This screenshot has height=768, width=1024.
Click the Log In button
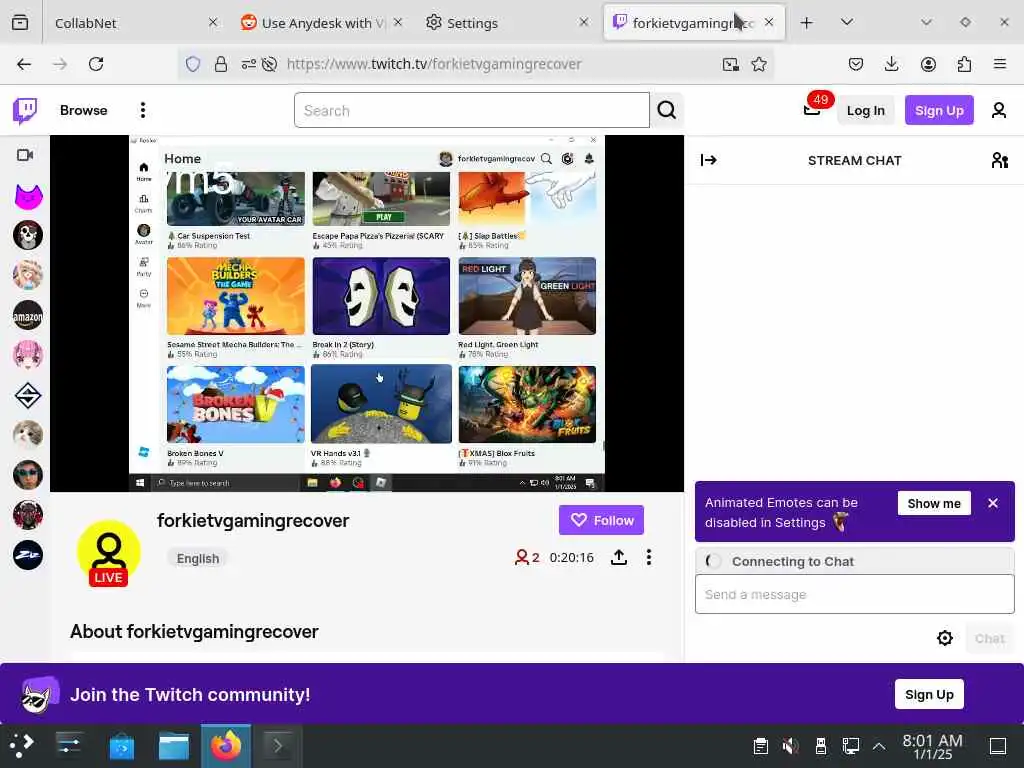pyautogui.click(x=865, y=110)
